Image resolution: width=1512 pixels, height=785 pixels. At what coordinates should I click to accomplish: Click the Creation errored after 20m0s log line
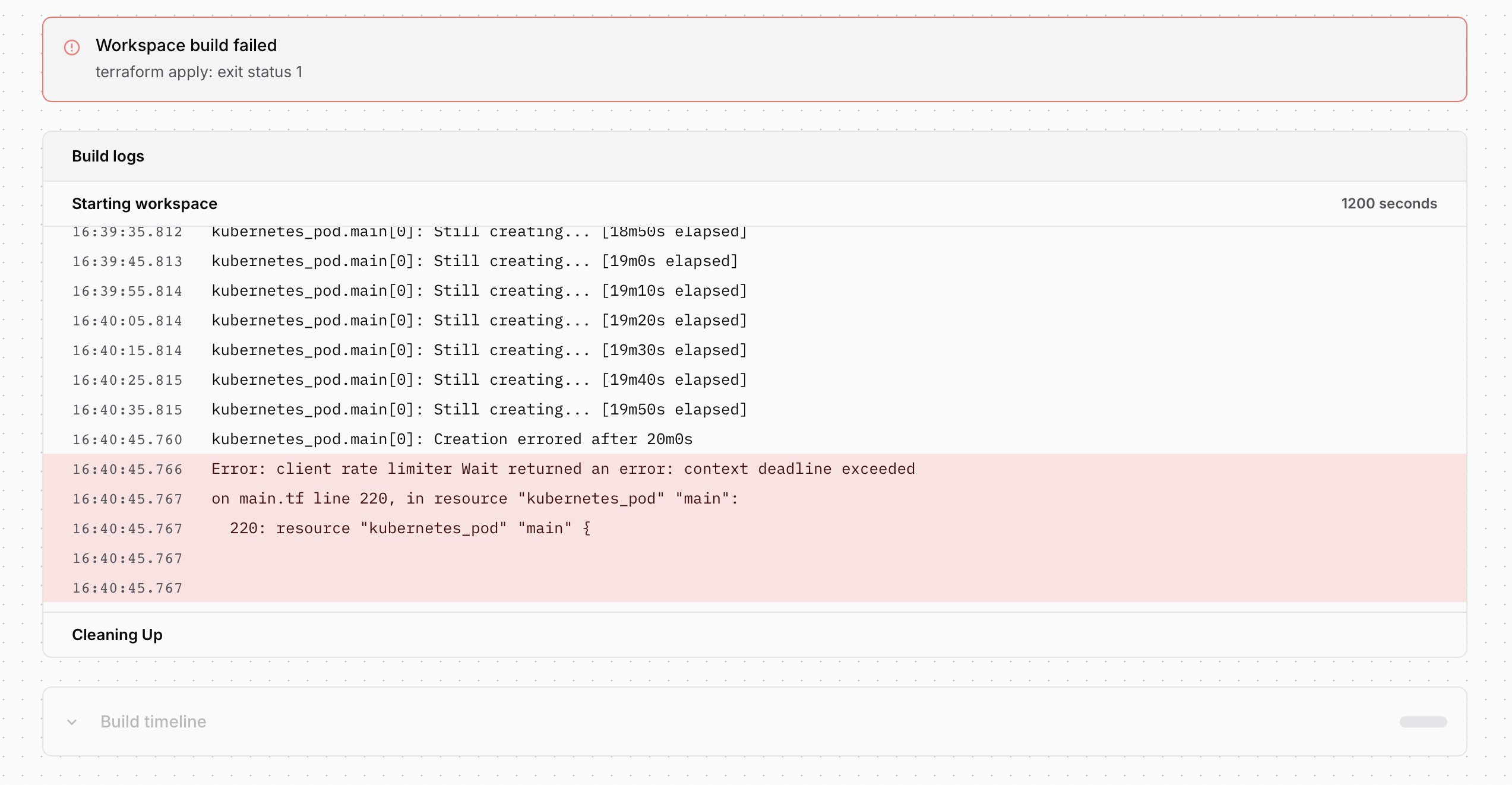[451, 439]
